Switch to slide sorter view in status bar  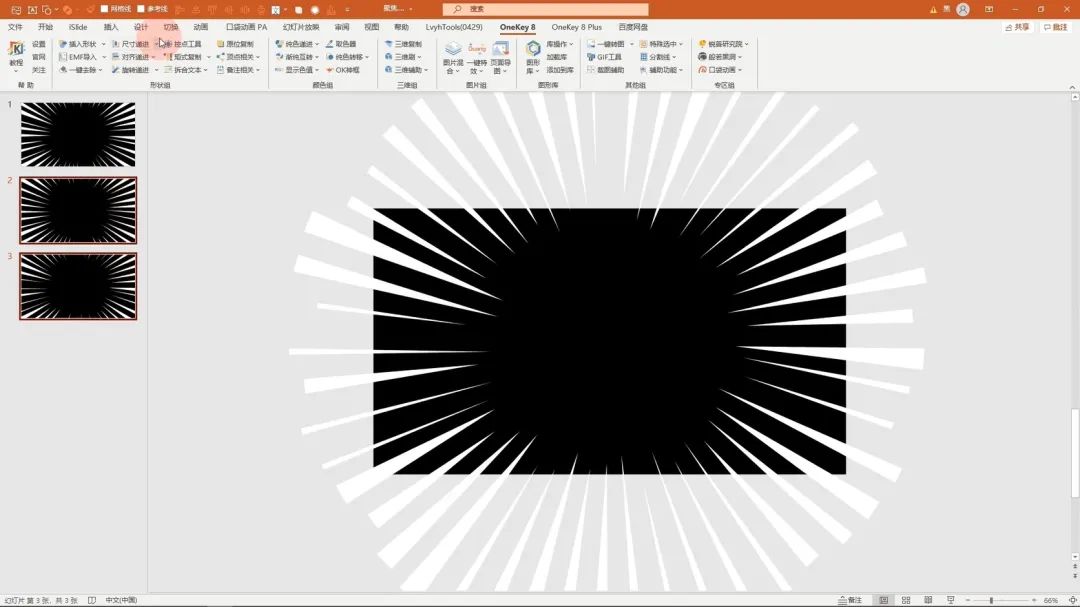tap(906, 600)
